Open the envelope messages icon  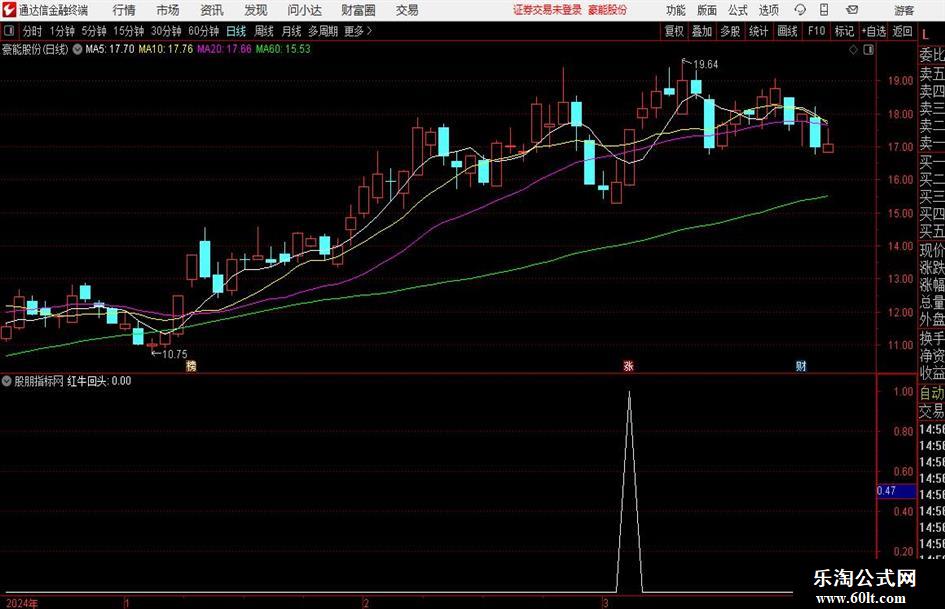[852, 10]
